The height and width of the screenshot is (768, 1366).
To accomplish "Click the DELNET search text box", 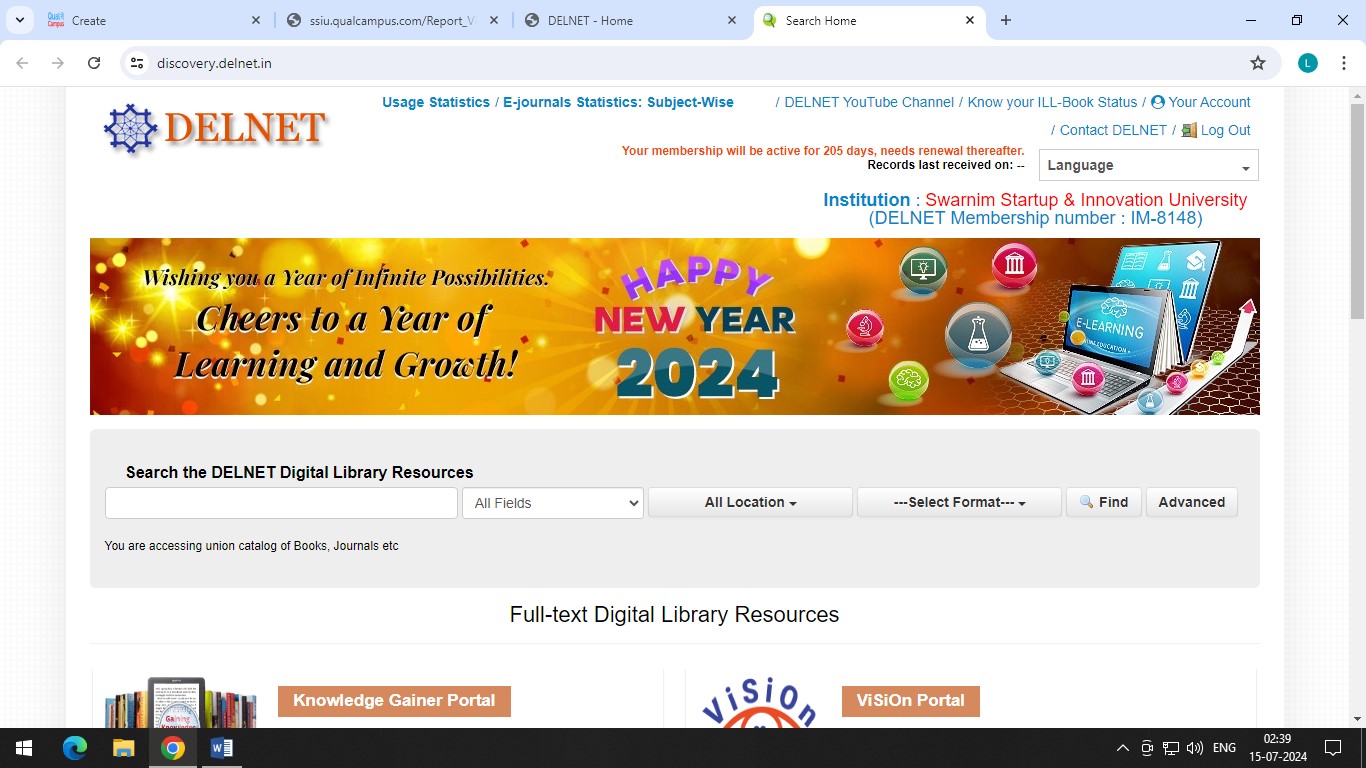I will coord(281,503).
